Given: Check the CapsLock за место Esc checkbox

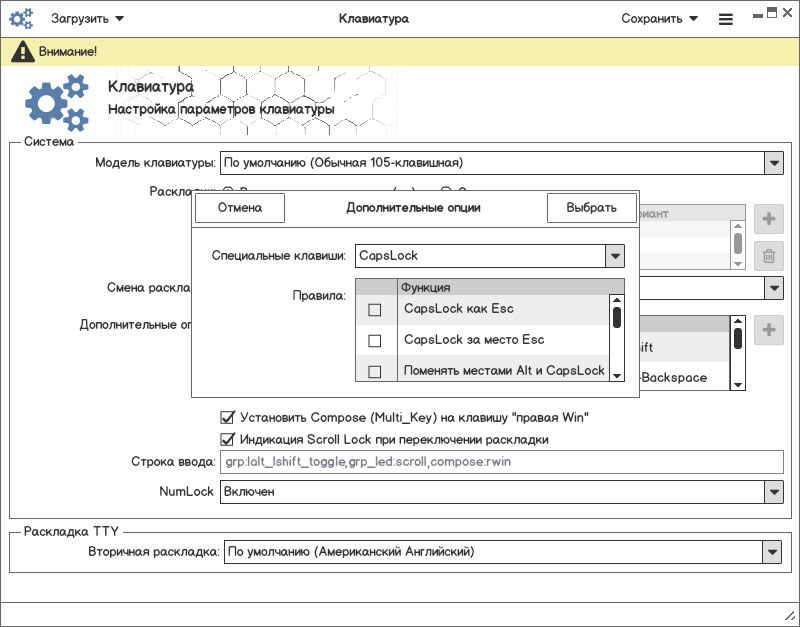Looking at the screenshot, I should [374, 340].
